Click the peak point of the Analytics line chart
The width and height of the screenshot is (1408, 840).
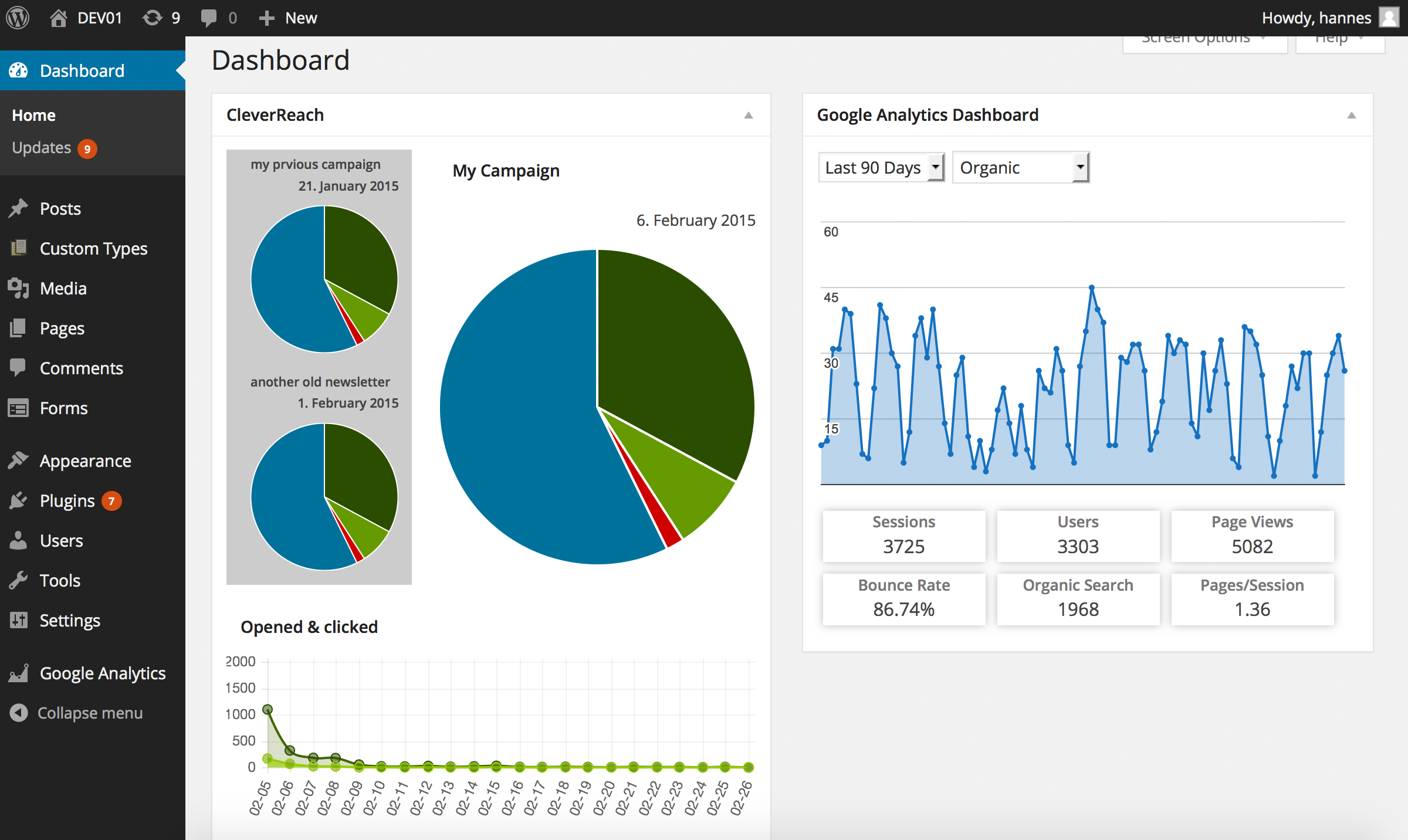1091,287
